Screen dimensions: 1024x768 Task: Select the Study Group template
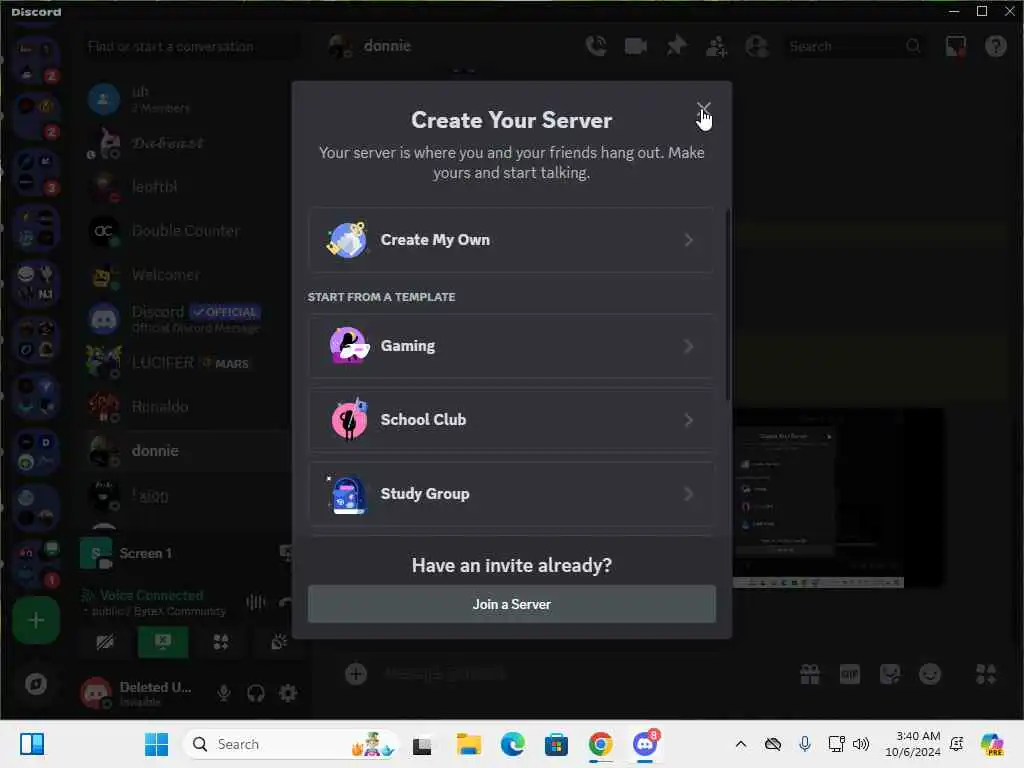[511, 494]
